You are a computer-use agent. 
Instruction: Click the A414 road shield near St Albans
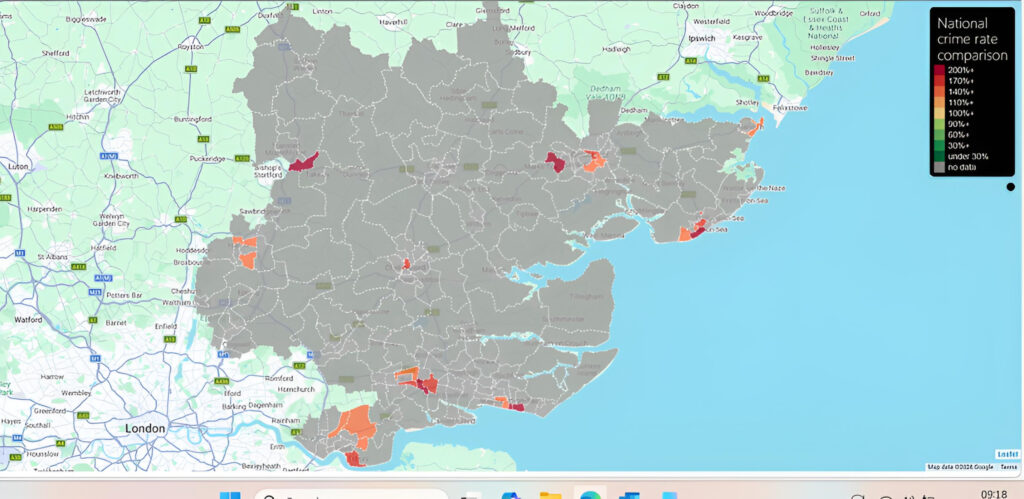(x=79, y=266)
